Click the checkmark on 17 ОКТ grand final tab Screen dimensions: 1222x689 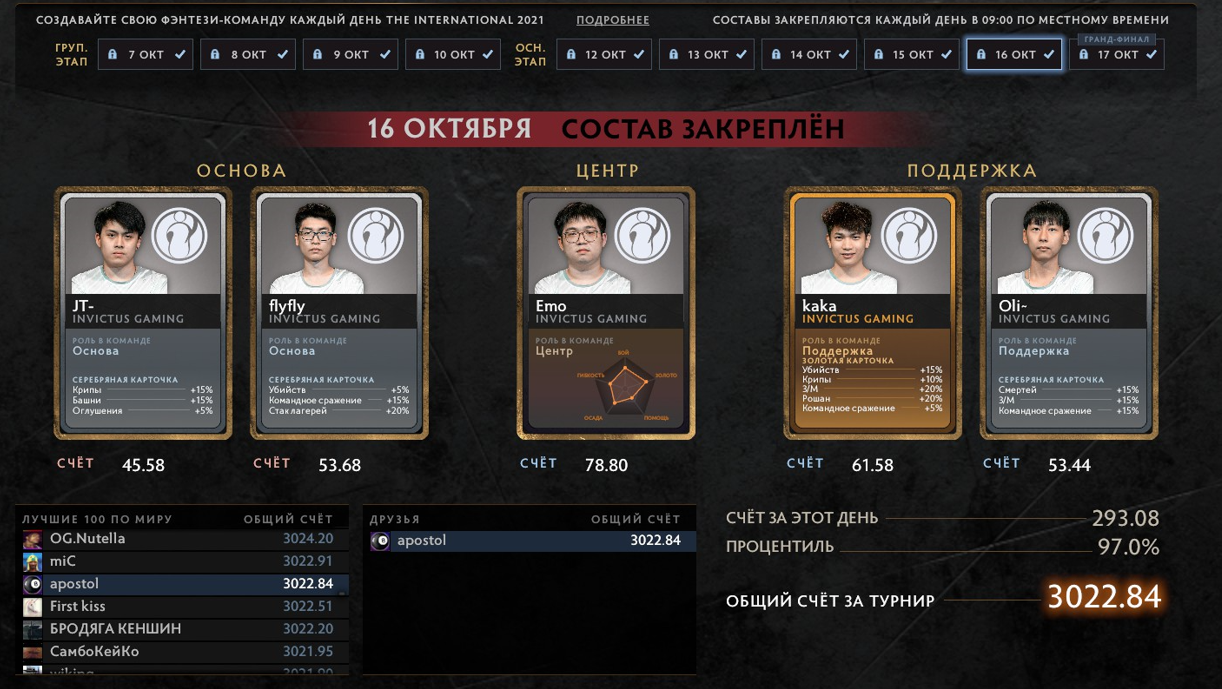coord(1151,55)
